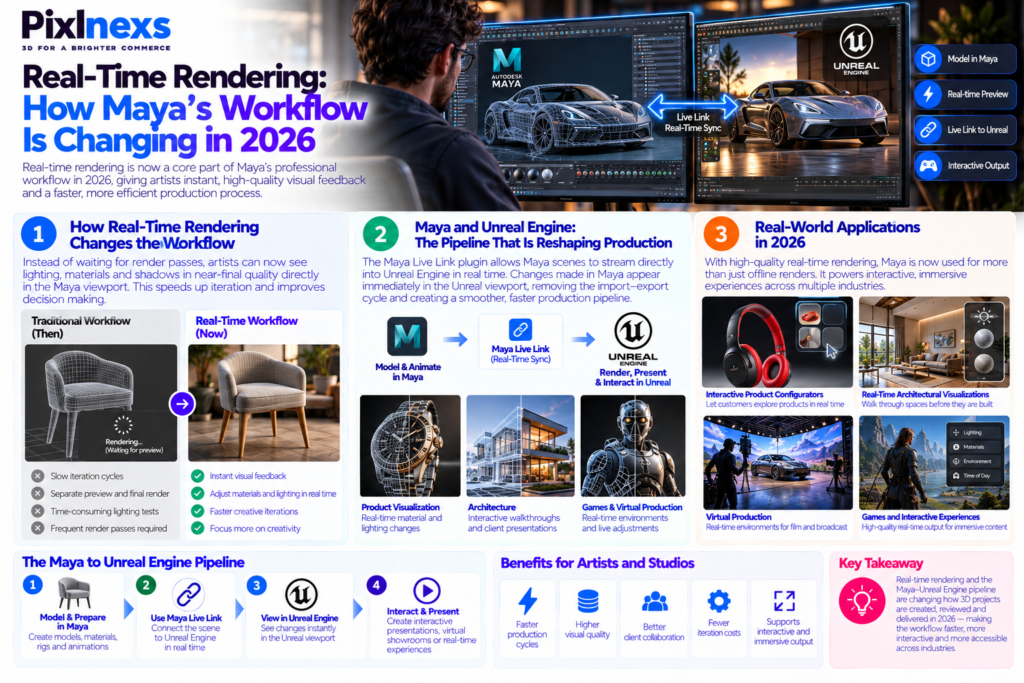Click the cube icon beside Model in Maya
This screenshot has height=683, width=1024.
pyautogui.click(x=928, y=59)
